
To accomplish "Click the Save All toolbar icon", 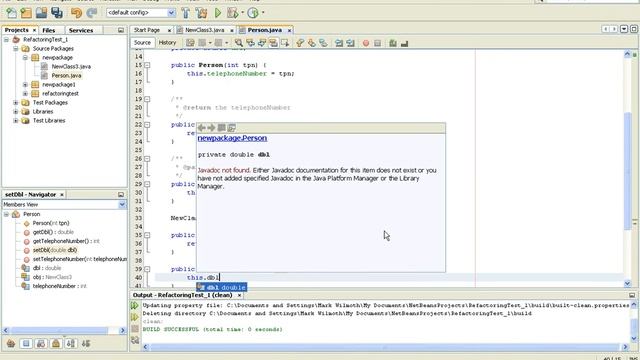I will coord(57,13).
